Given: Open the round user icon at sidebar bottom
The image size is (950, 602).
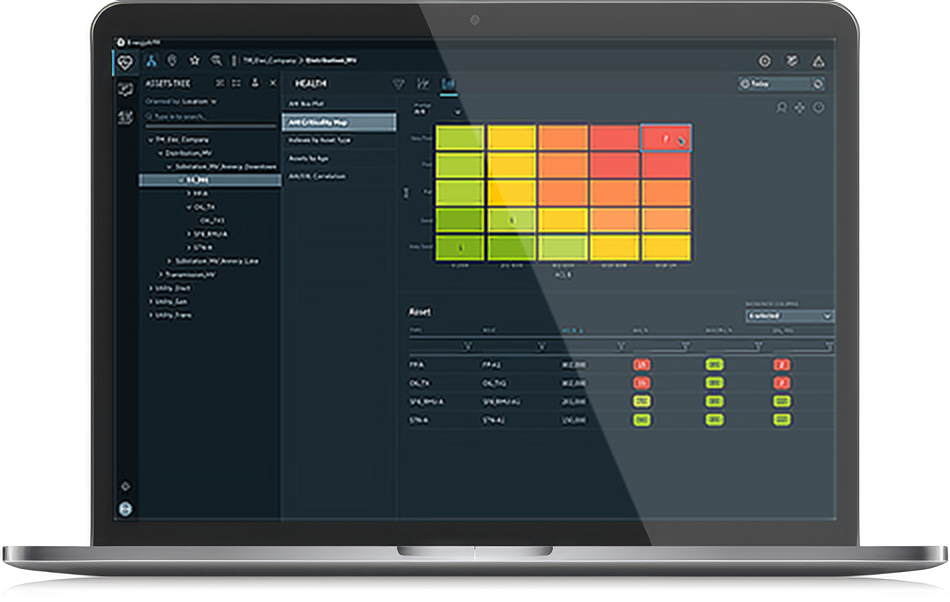Looking at the screenshot, I should [x=125, y=509].
